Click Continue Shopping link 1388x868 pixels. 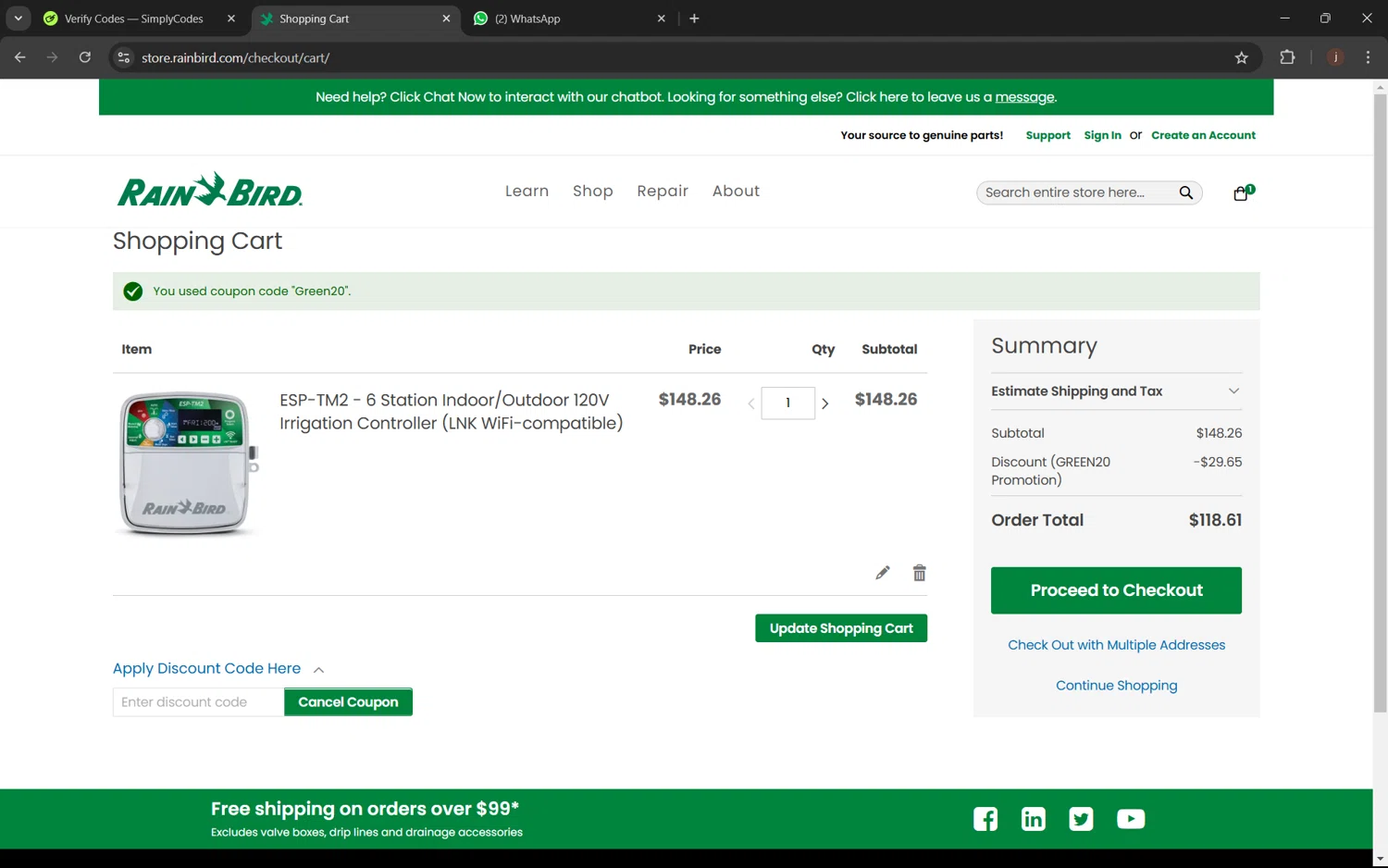pos(1116,686)
